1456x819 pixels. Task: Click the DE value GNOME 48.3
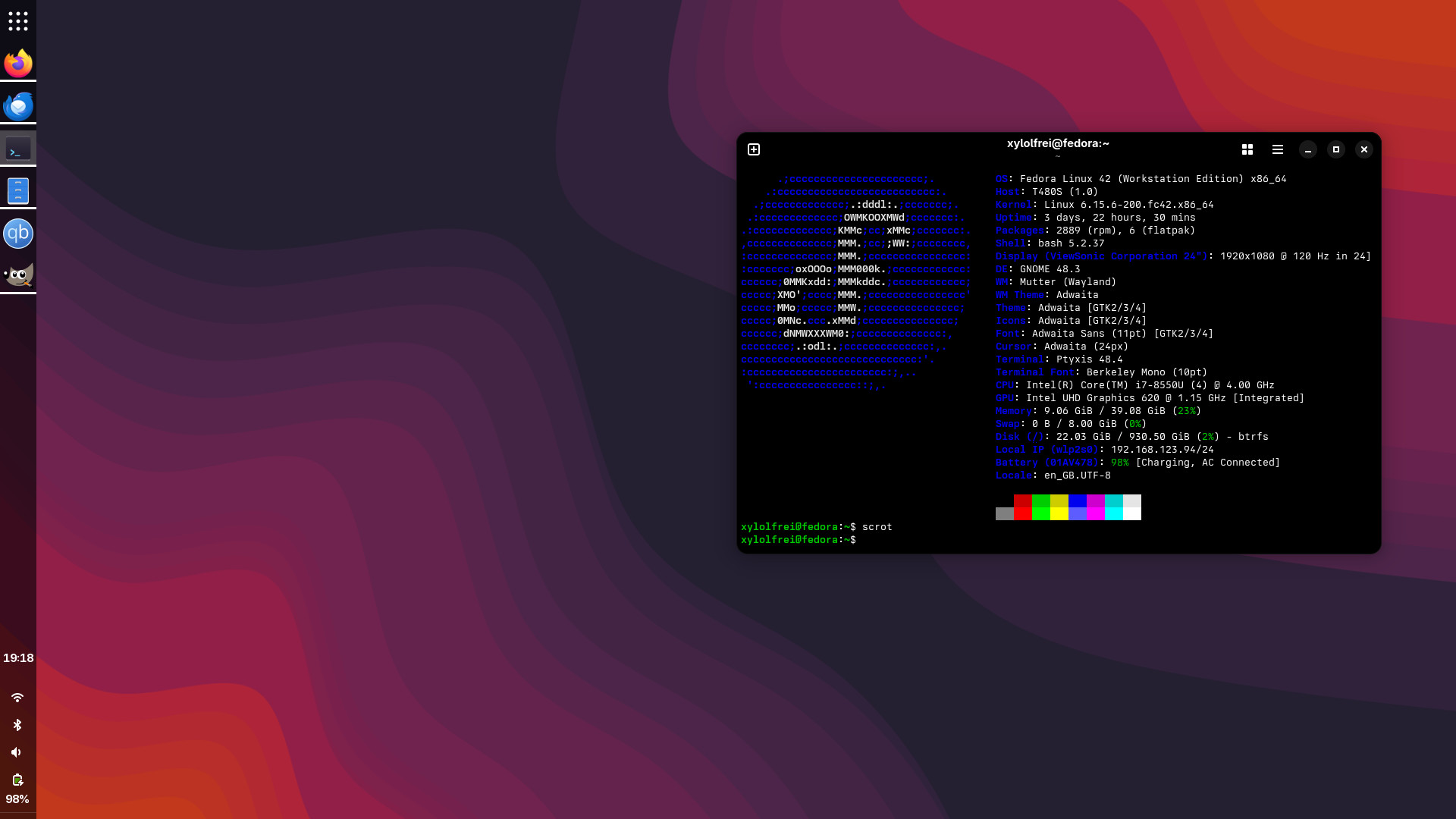1050,269
